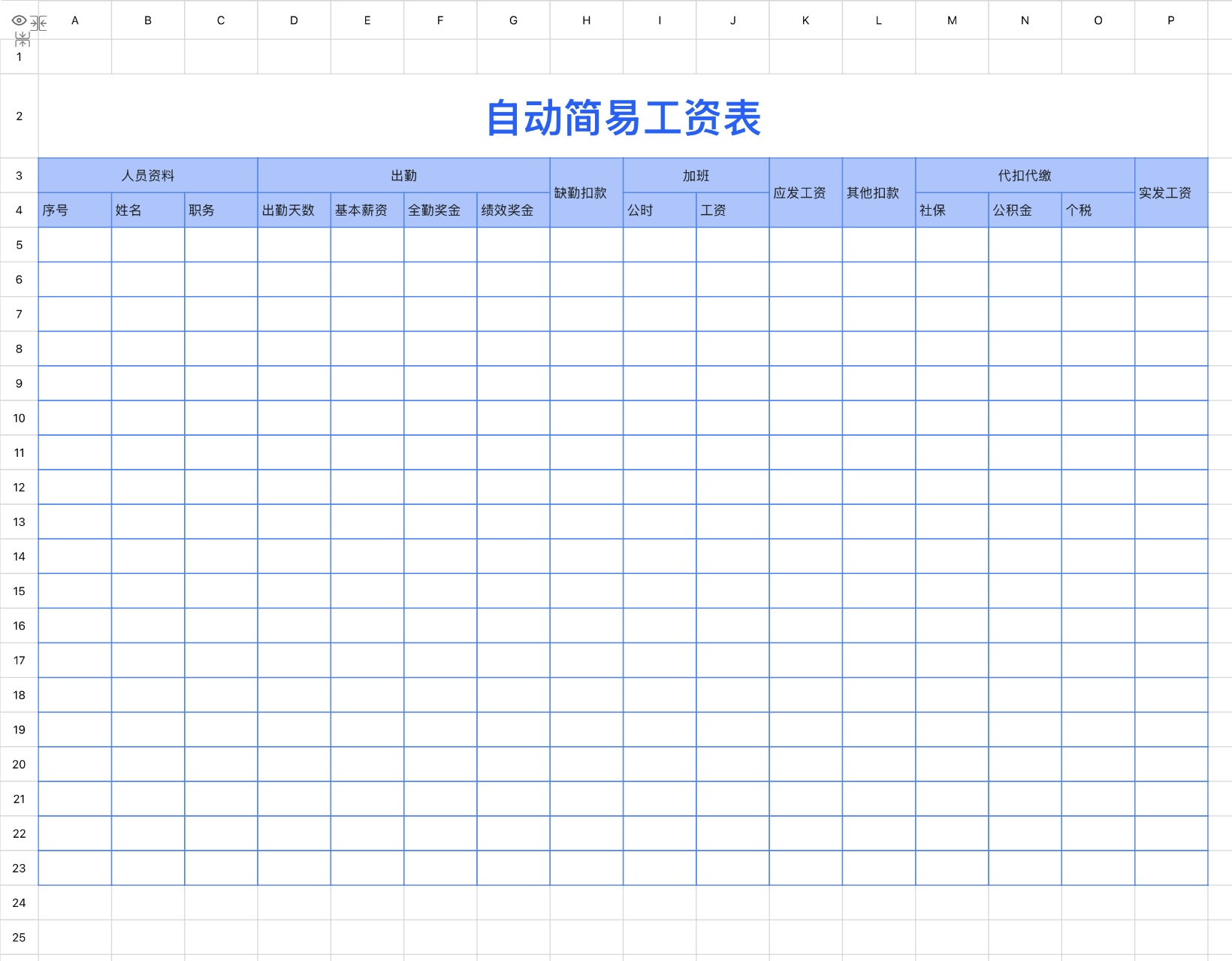Viewport: 1232px width, 961px height.
Task: Click the 绩效奖金 header cell
Action: (x=513, y=210)
